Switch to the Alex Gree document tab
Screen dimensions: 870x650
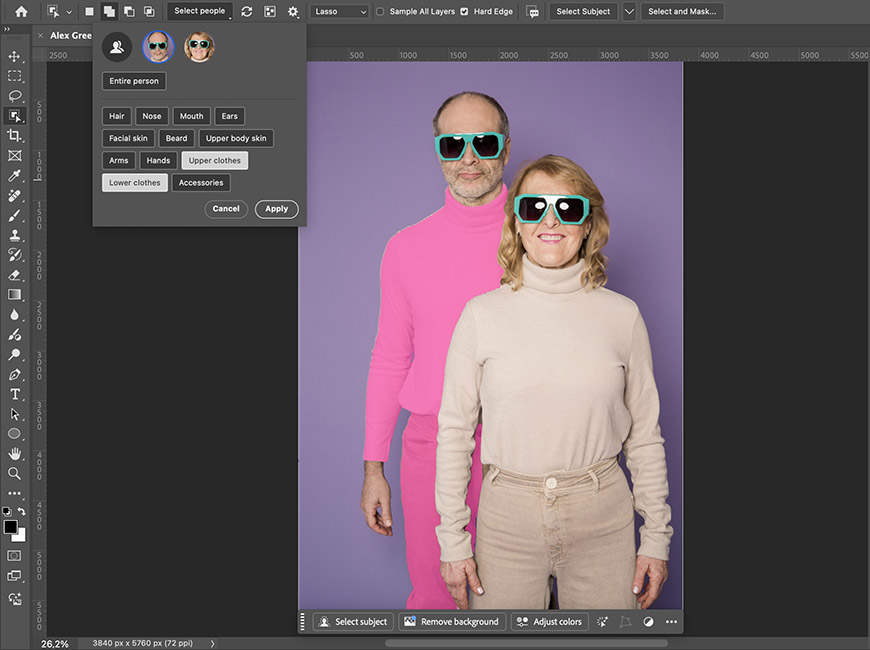[70, 36]
